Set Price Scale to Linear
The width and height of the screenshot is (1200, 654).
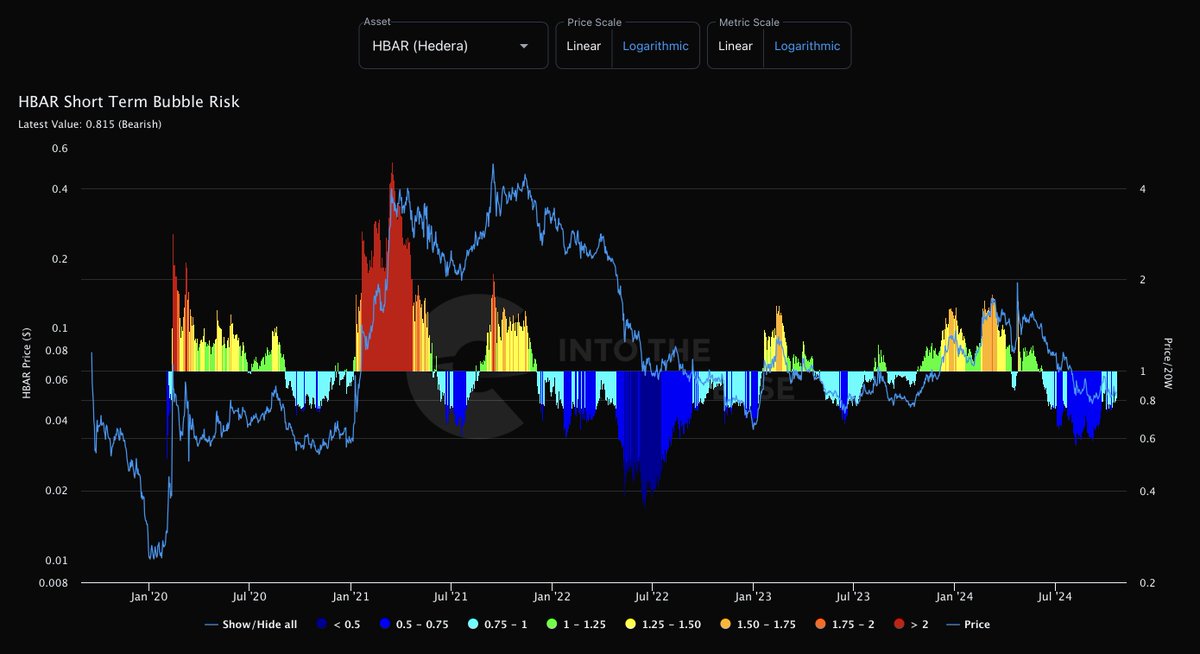(583, 46)
